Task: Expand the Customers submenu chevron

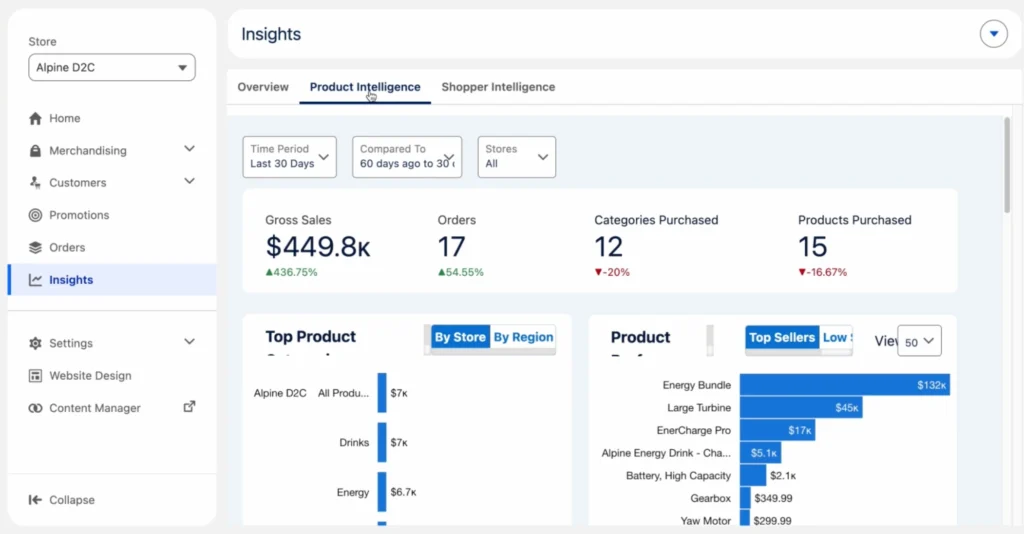Action: pyautogui.click(x=189, y=181)
